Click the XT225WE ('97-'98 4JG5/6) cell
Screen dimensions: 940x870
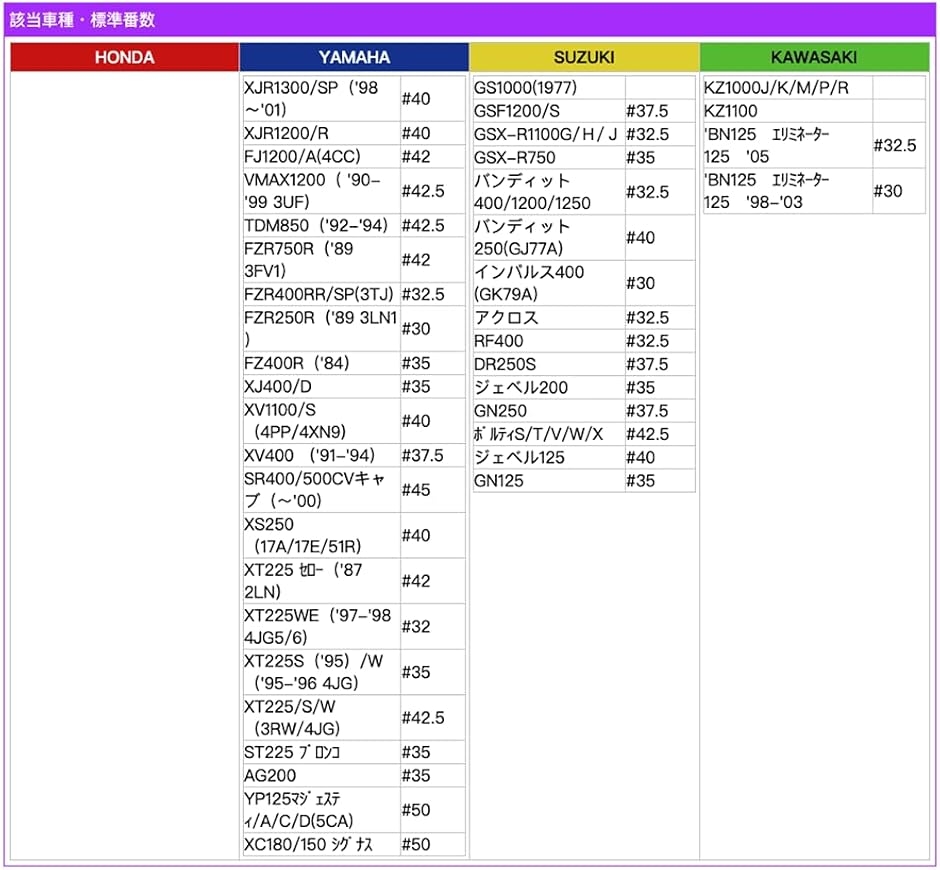321,627
